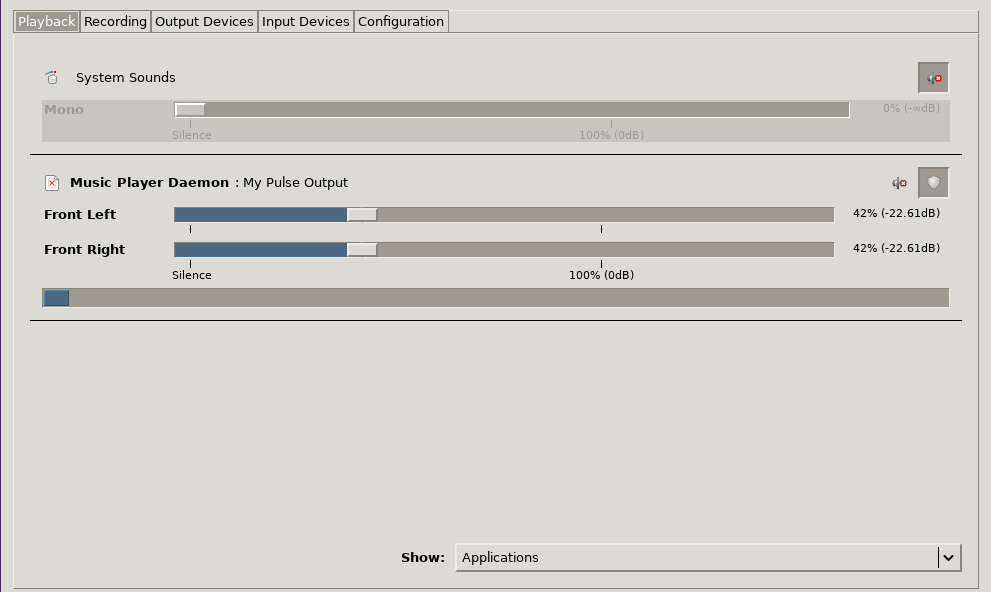Open the Recording tab
Viewport: 991px width, 592px height.
tap(115, 21)
